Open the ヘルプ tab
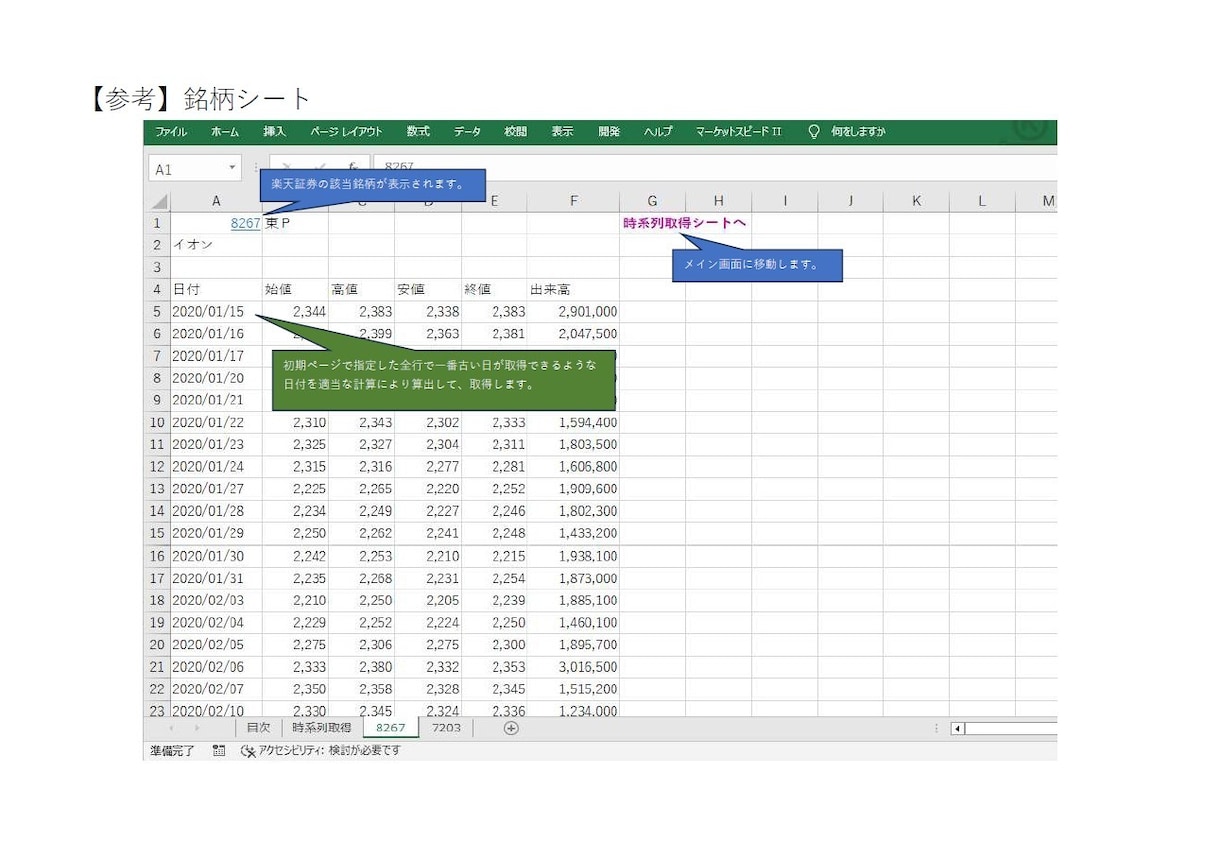Screen dimensions: 1220x859 [x=658, y=132]
